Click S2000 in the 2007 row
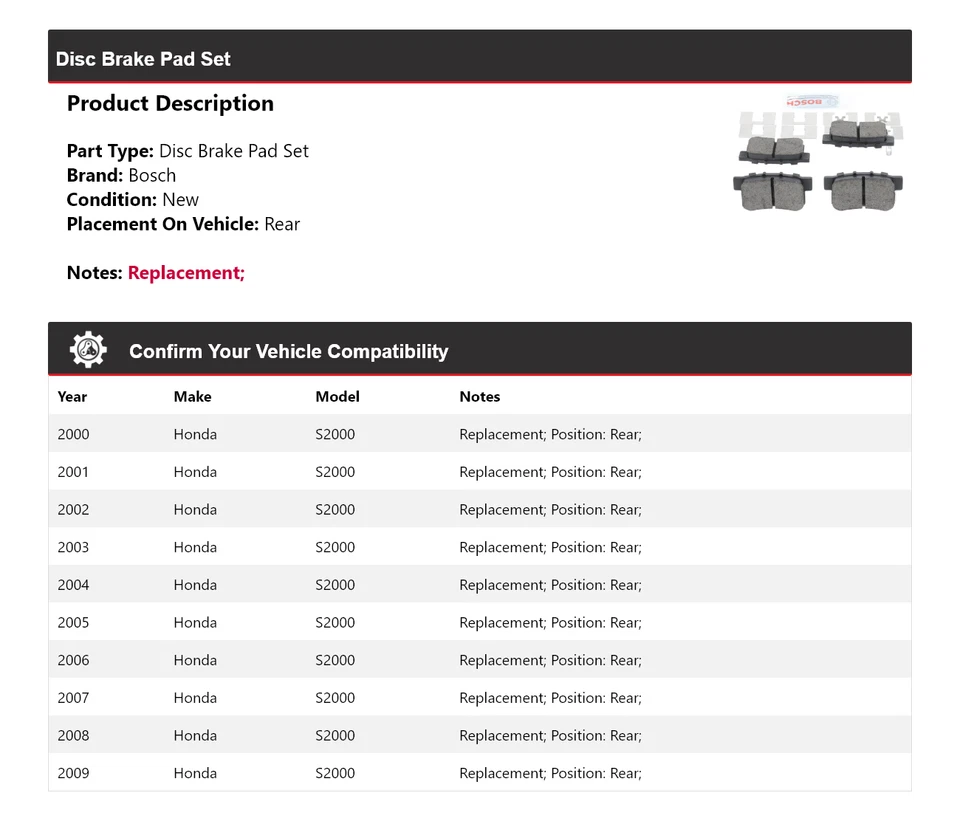Viewport: 960px width, 821px height. click(x=335, y=698)
